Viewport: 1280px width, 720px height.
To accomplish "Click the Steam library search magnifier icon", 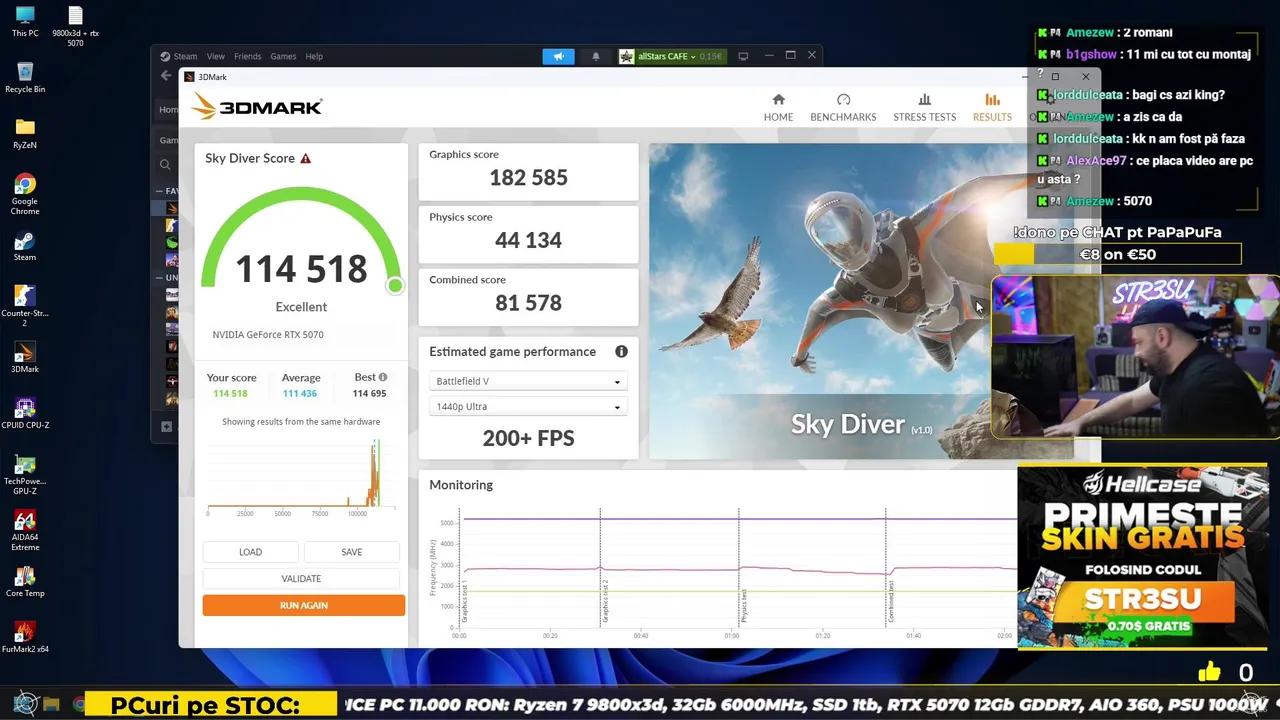I will (166, 165).
